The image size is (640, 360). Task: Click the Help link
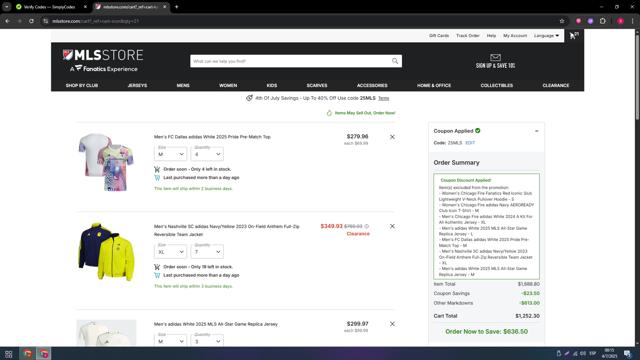point(491,36)
